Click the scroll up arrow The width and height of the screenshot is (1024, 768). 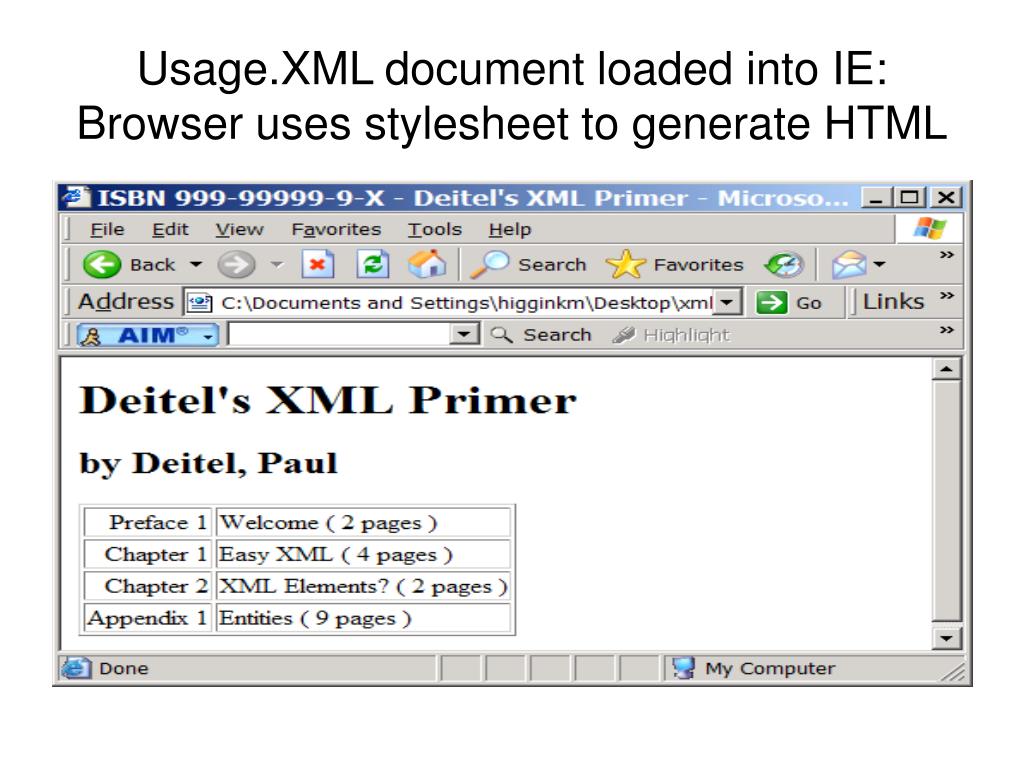(x=946, y=370)
